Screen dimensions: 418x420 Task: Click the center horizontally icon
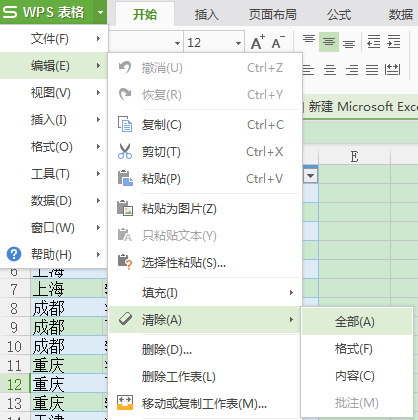330,70
